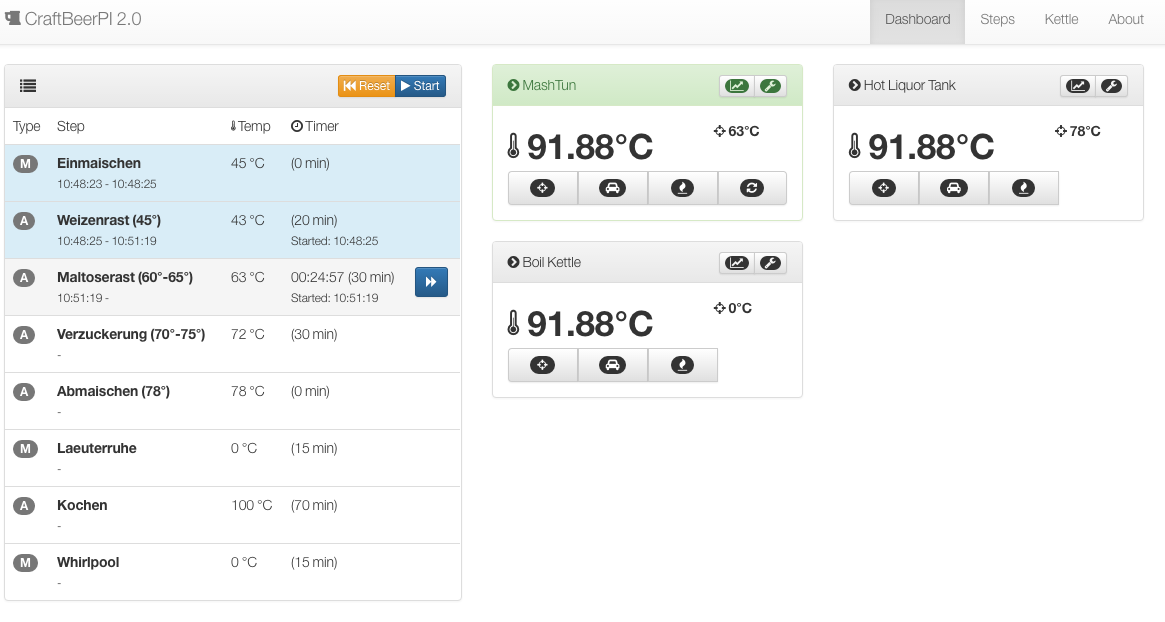Skip to next step from Maltoserast

(x=431, y=283)
